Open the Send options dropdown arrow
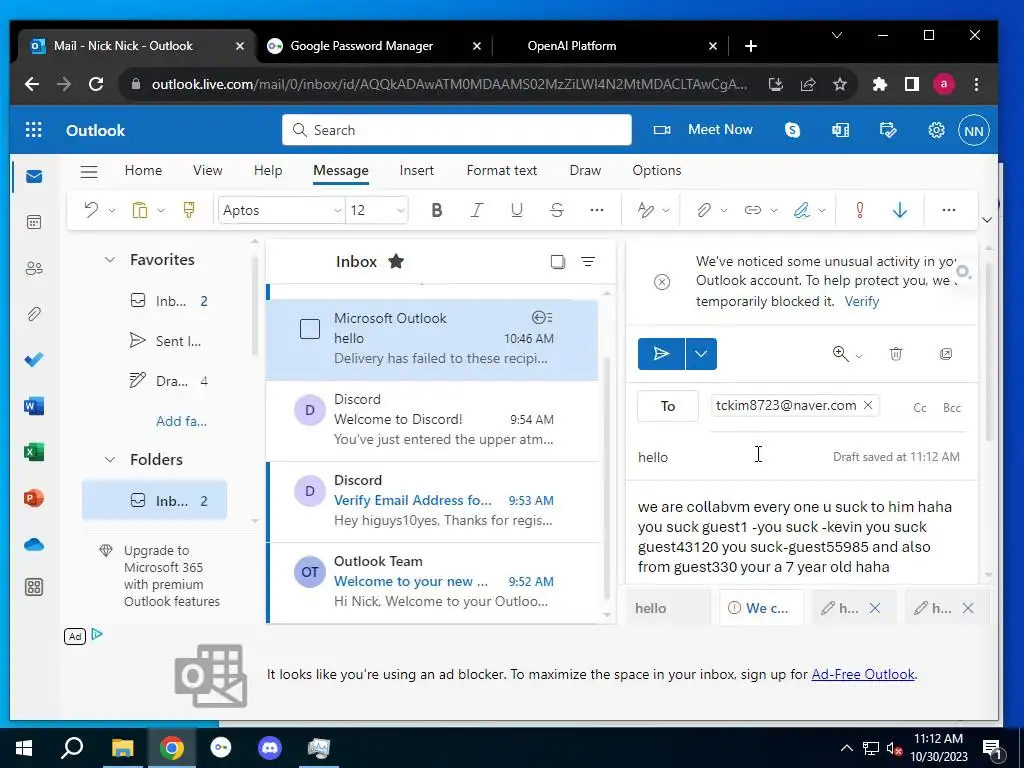 (701, 354)
